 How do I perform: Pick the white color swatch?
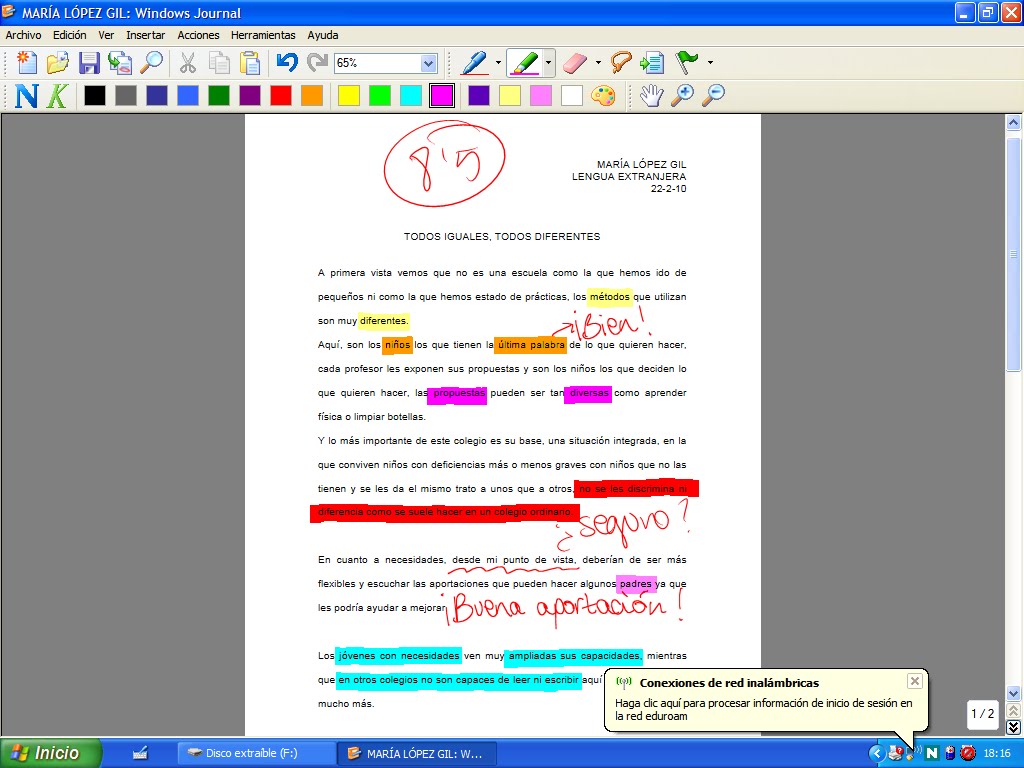tap(571, 95)
